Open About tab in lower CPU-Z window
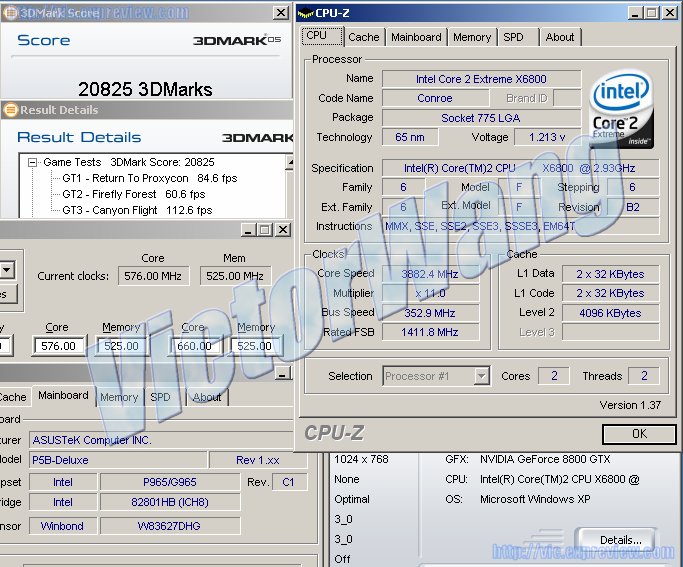The height and width of the screenshot is (567, 683). point(207,397)
